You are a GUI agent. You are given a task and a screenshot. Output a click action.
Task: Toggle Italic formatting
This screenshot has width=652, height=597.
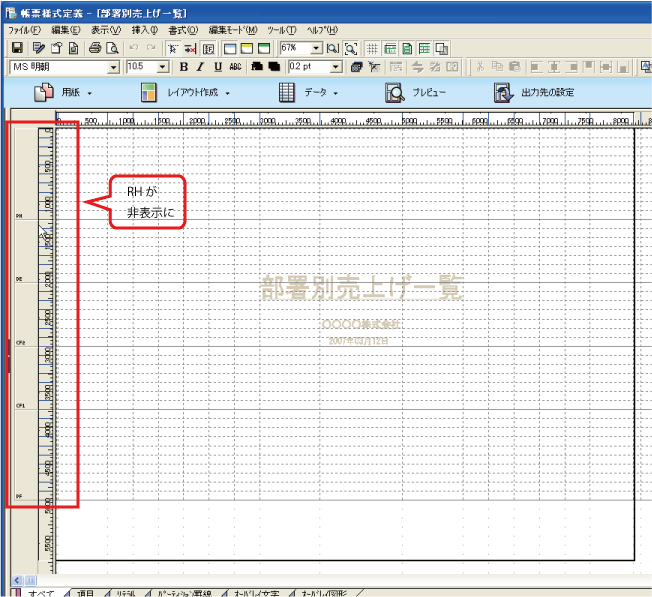click(200, 67)
